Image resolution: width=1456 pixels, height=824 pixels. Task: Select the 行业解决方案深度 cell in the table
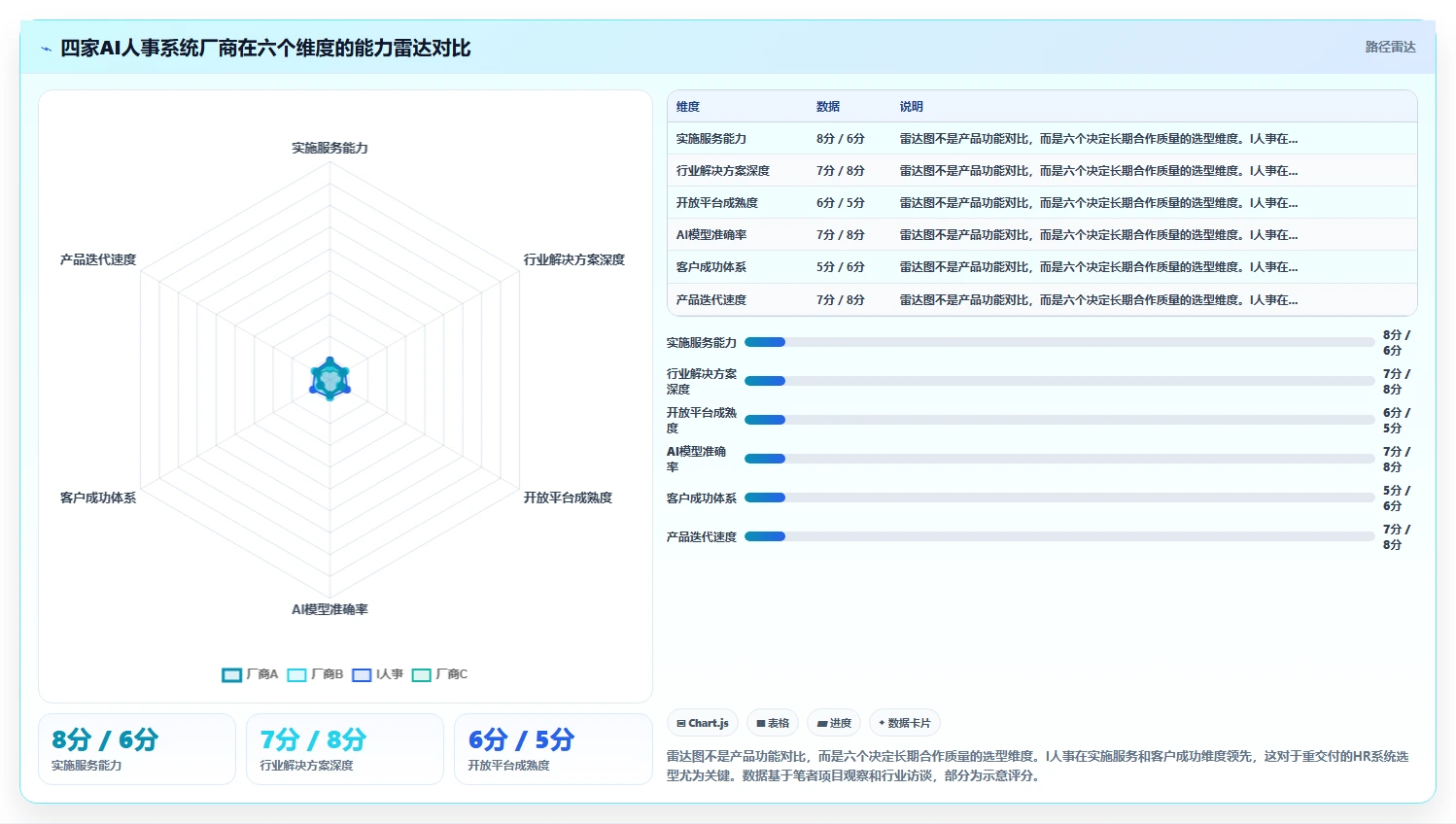tap(723, 171)
